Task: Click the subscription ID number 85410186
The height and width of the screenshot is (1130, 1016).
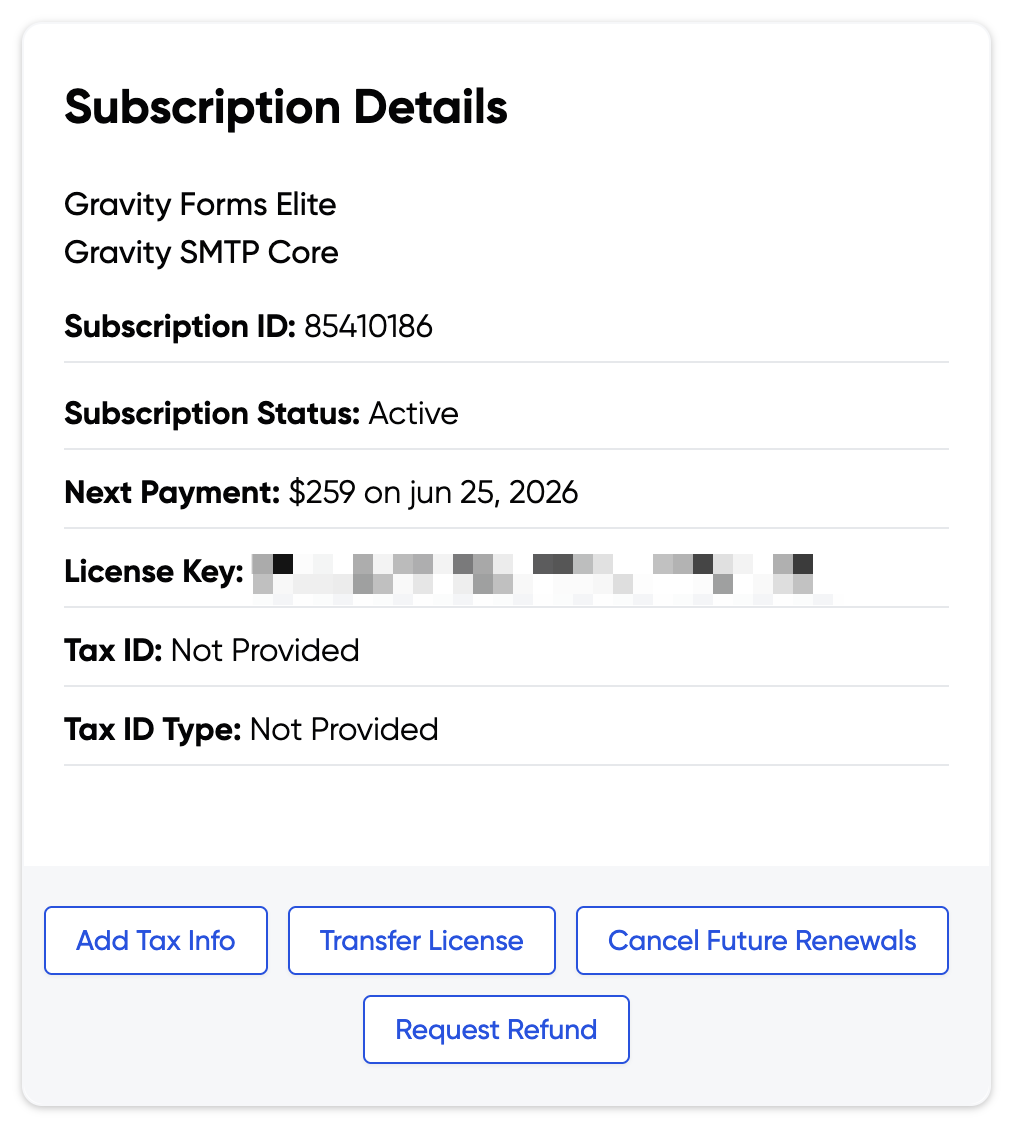Action: [368, 327]
